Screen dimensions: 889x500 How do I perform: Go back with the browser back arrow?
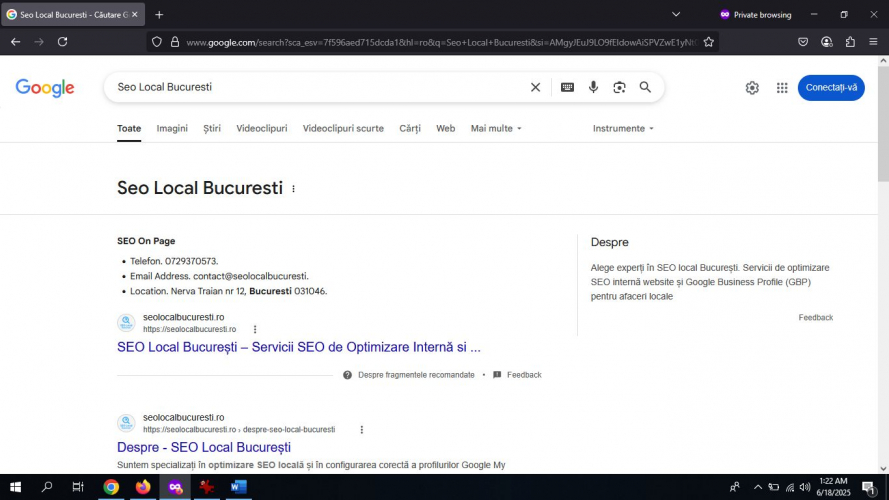tap(15, 42)
